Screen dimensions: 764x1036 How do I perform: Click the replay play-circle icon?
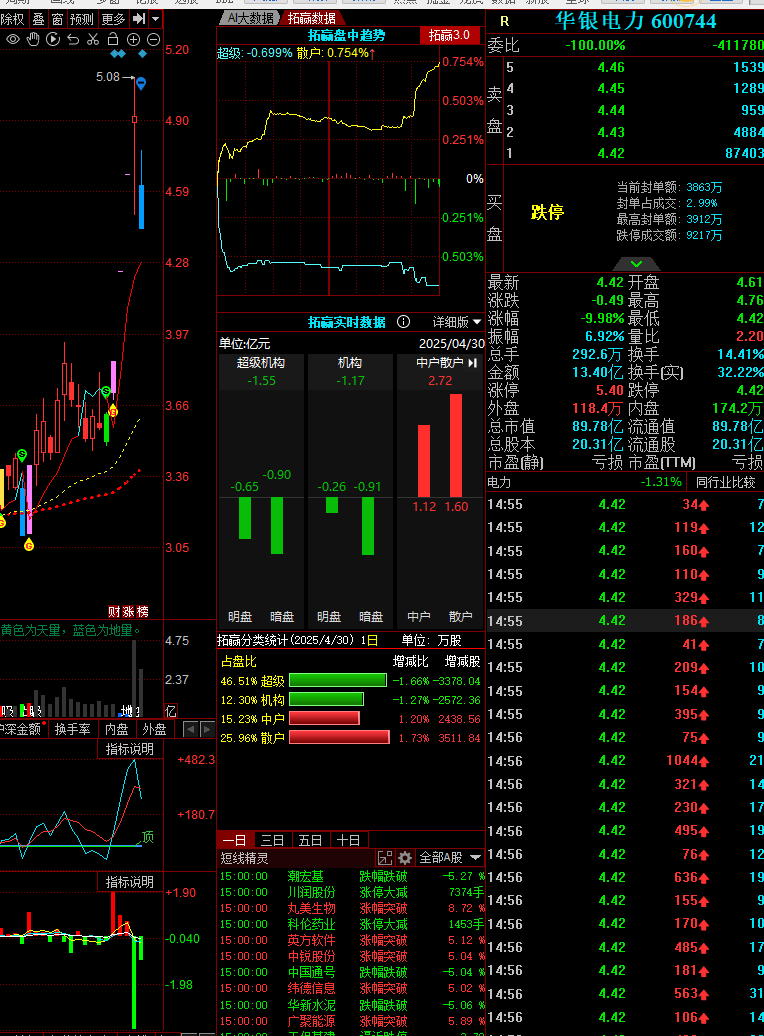pyautogui.click(x=53, y=40)
